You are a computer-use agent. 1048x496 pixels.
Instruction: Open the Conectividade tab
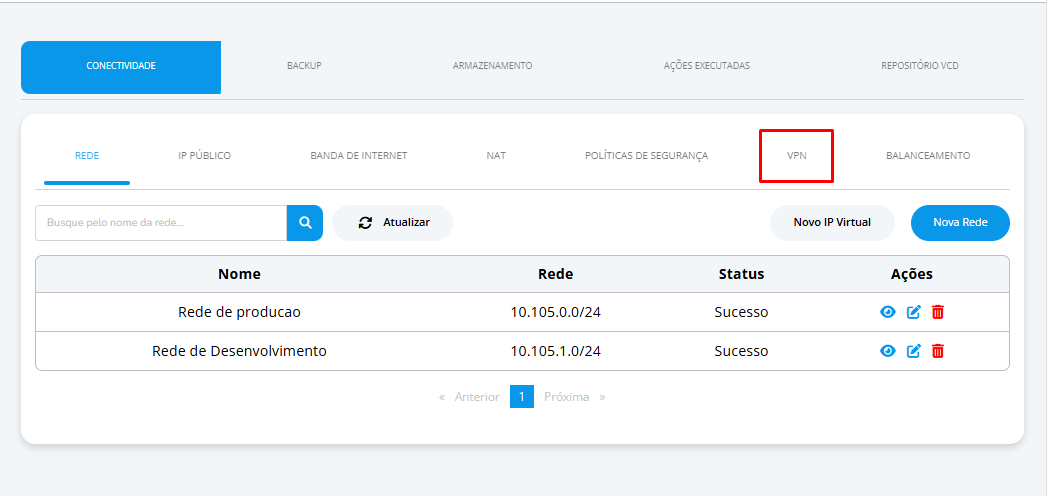[121, 67]
